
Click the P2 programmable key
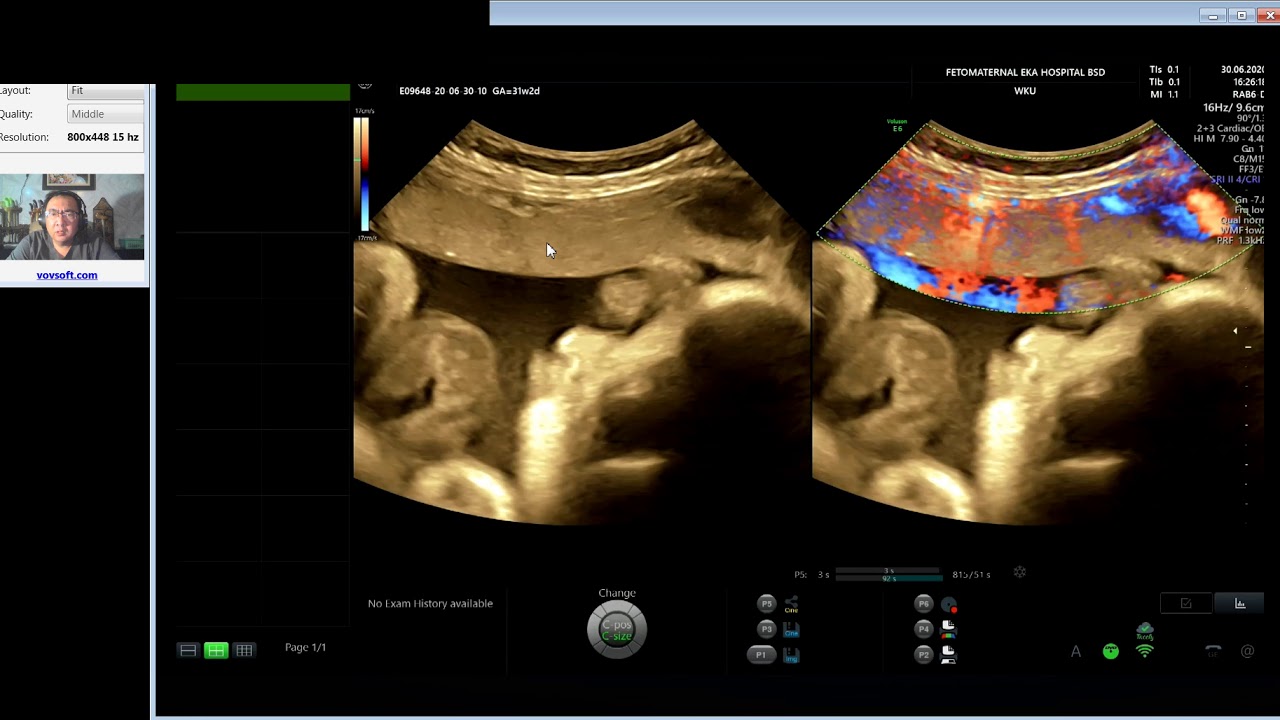tap(924, 655)
